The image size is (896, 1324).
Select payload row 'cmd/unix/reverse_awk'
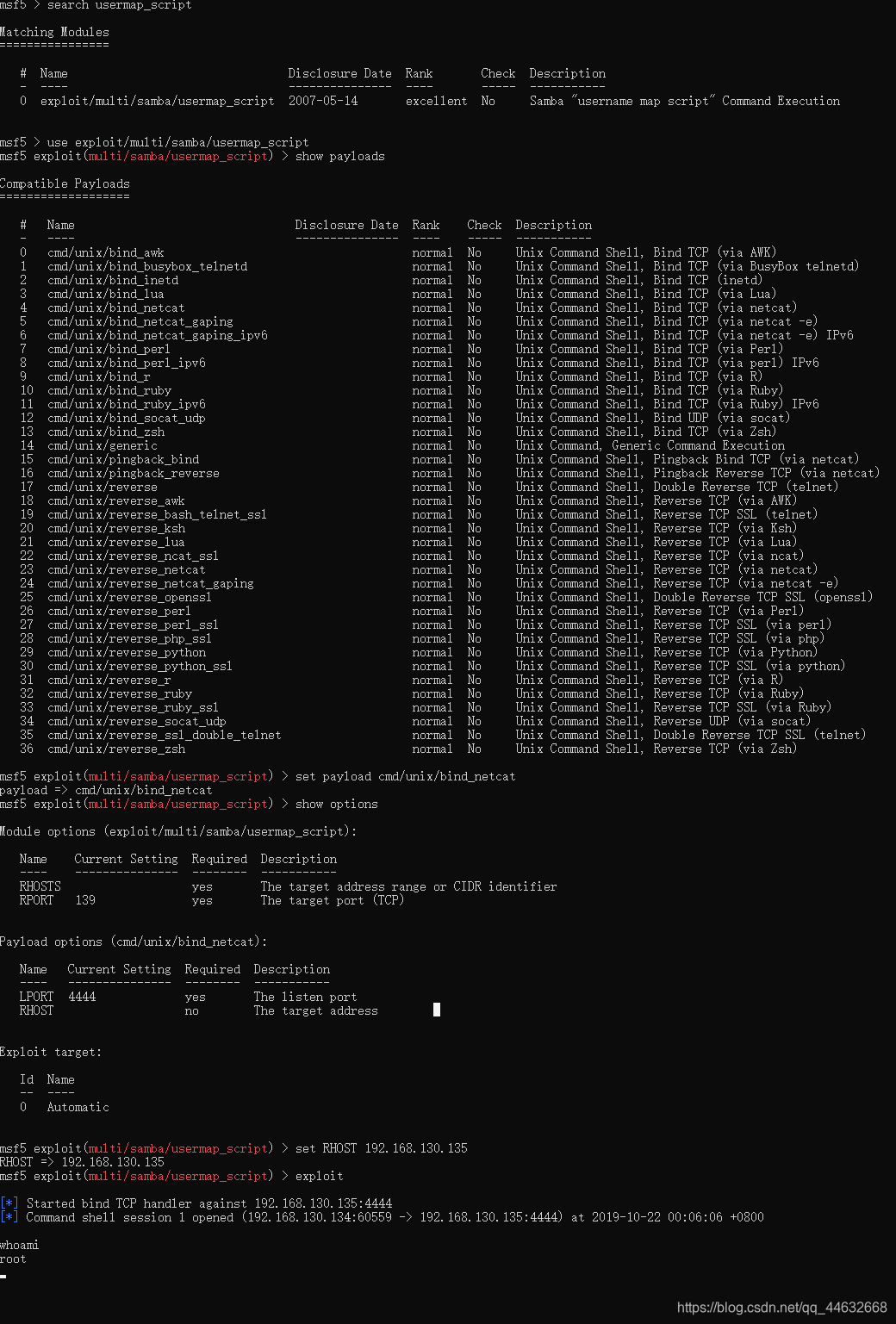(x=408, y=500)
